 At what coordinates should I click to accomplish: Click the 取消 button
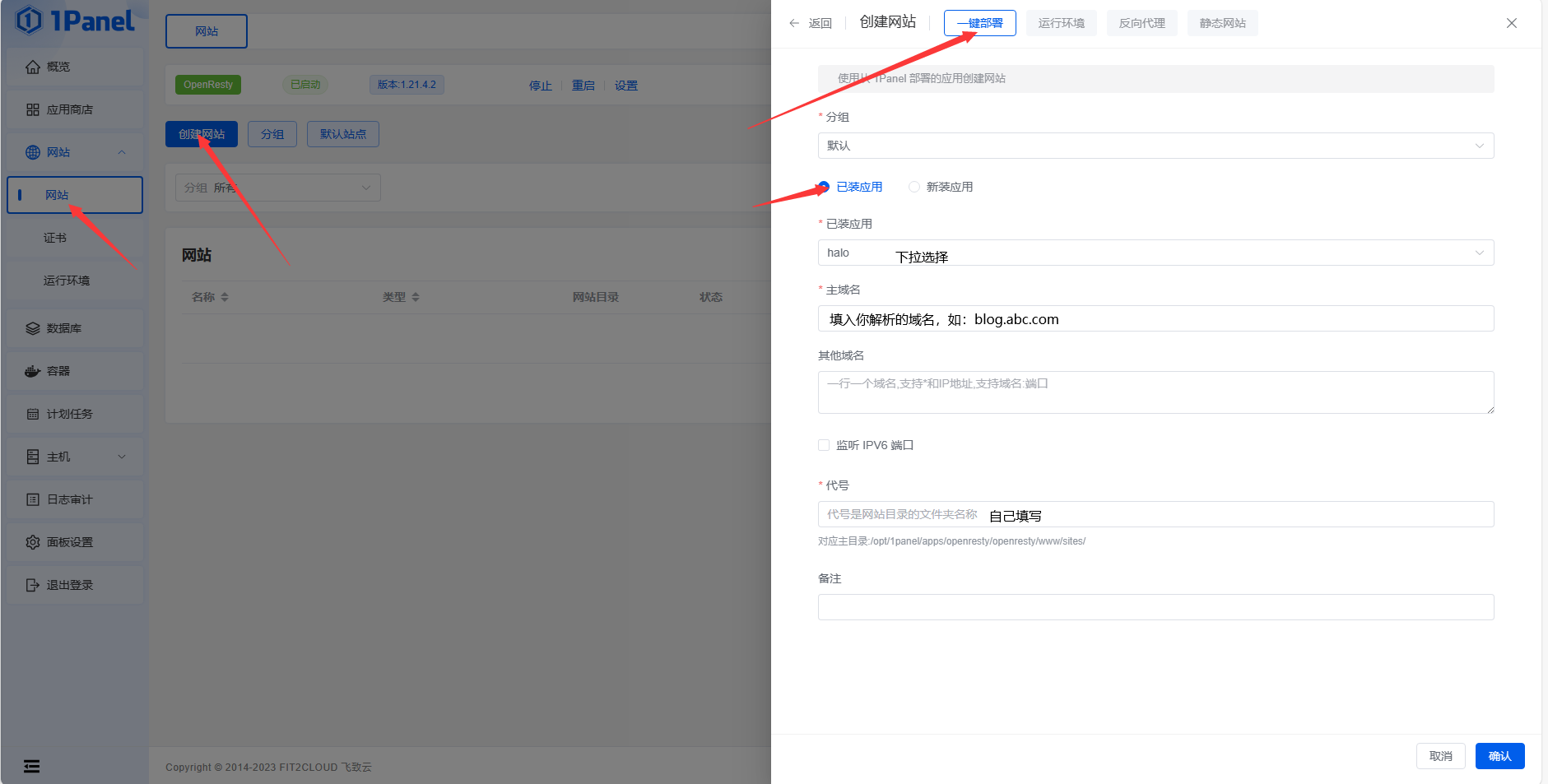pos(1440,756)
